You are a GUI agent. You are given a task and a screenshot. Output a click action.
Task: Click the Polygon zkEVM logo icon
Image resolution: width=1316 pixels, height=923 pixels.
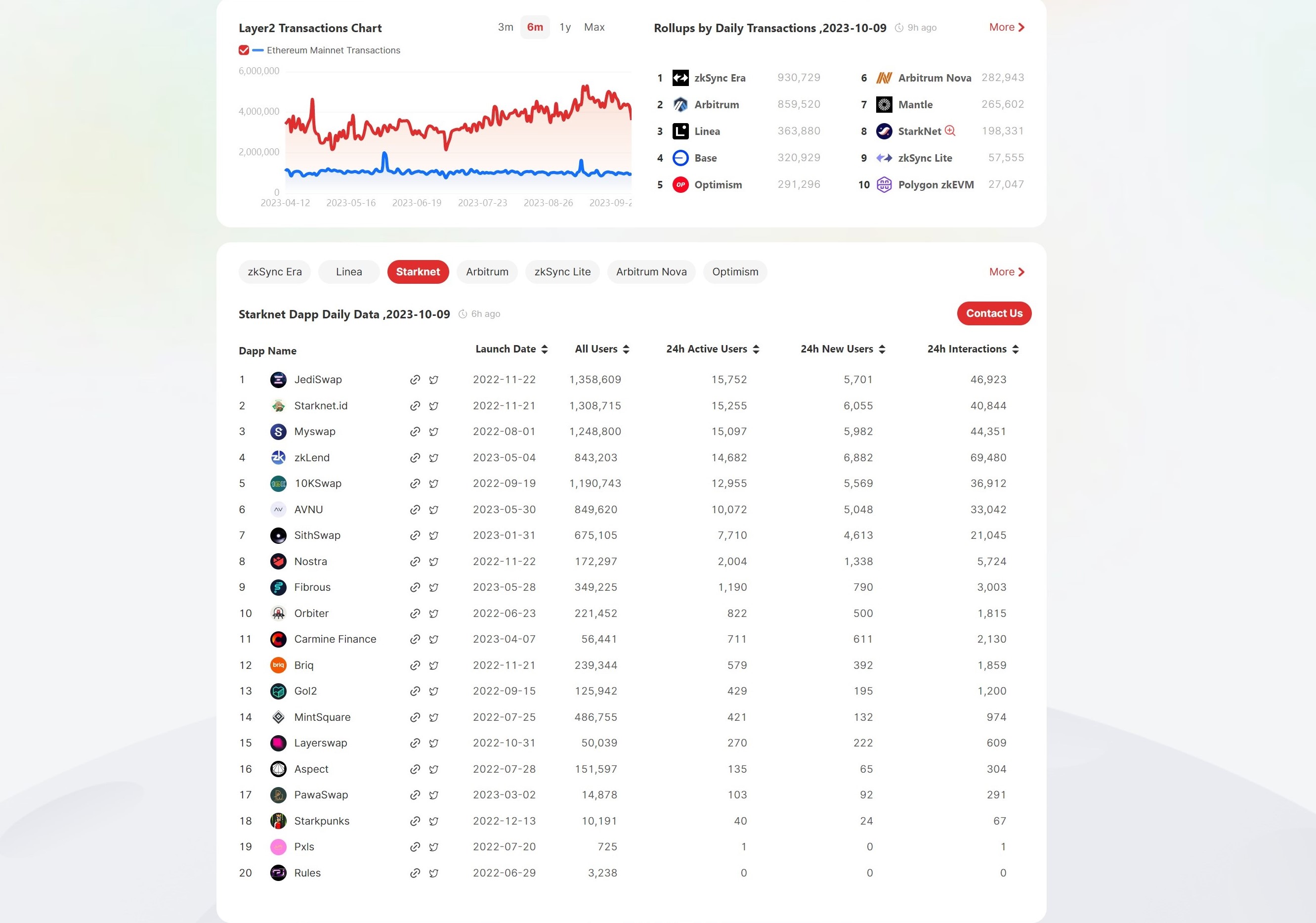884,184
